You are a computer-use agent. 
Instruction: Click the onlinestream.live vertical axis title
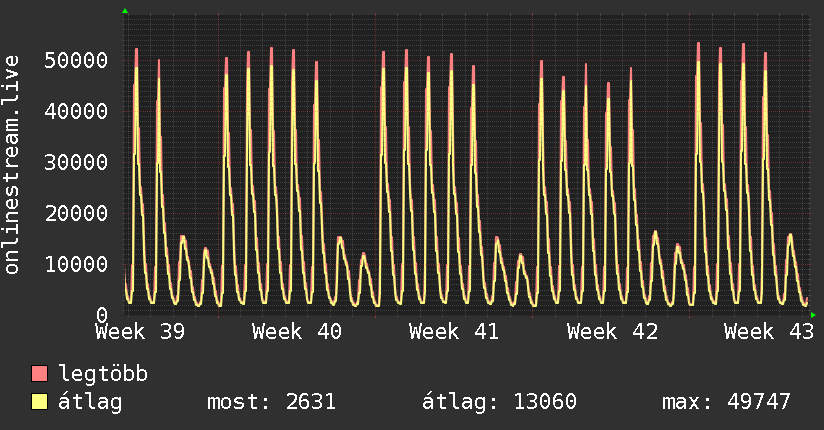[11, 165]
